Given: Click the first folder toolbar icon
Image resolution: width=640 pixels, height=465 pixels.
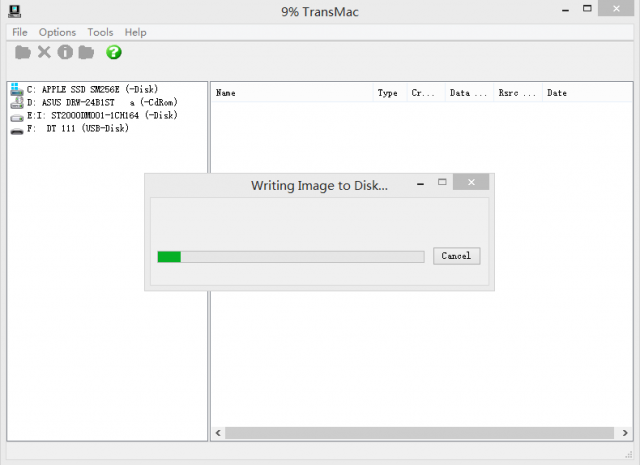Looking at the screenshot, I should (x=23, y=52).
